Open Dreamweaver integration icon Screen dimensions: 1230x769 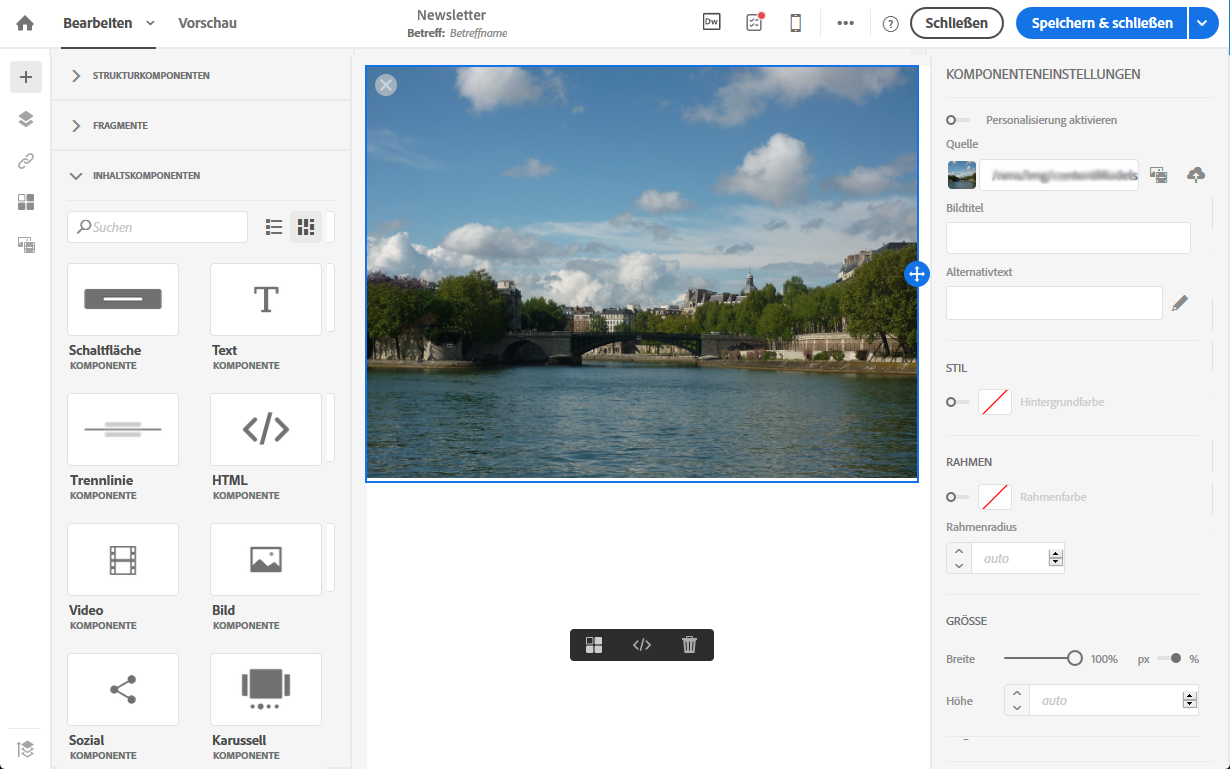[x=711, y=22]
